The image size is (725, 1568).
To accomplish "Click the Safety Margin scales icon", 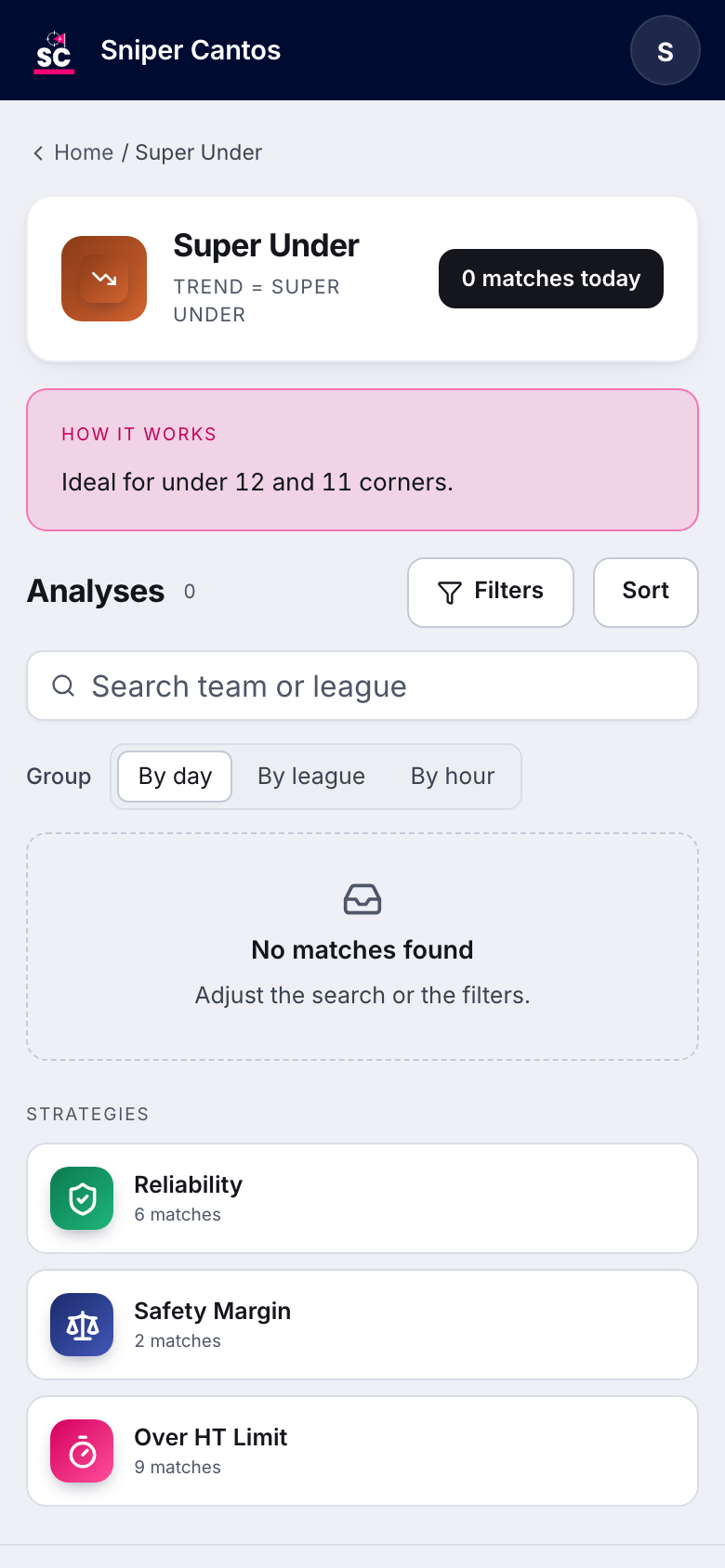I will coord(82,1325).
